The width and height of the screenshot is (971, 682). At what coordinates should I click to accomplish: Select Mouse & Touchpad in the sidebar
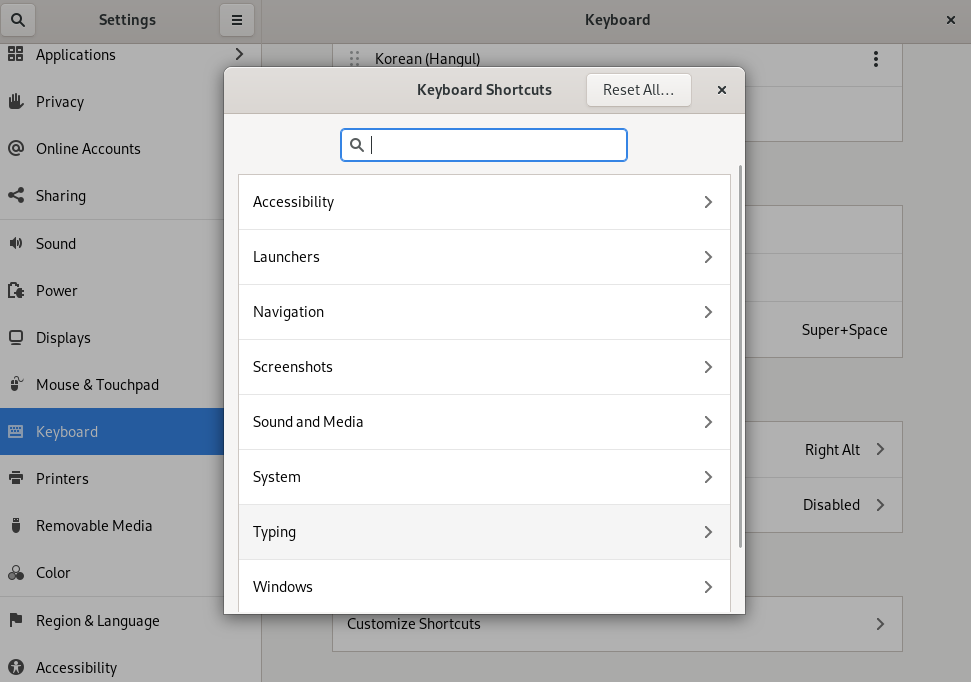click(x=97, y=385)
